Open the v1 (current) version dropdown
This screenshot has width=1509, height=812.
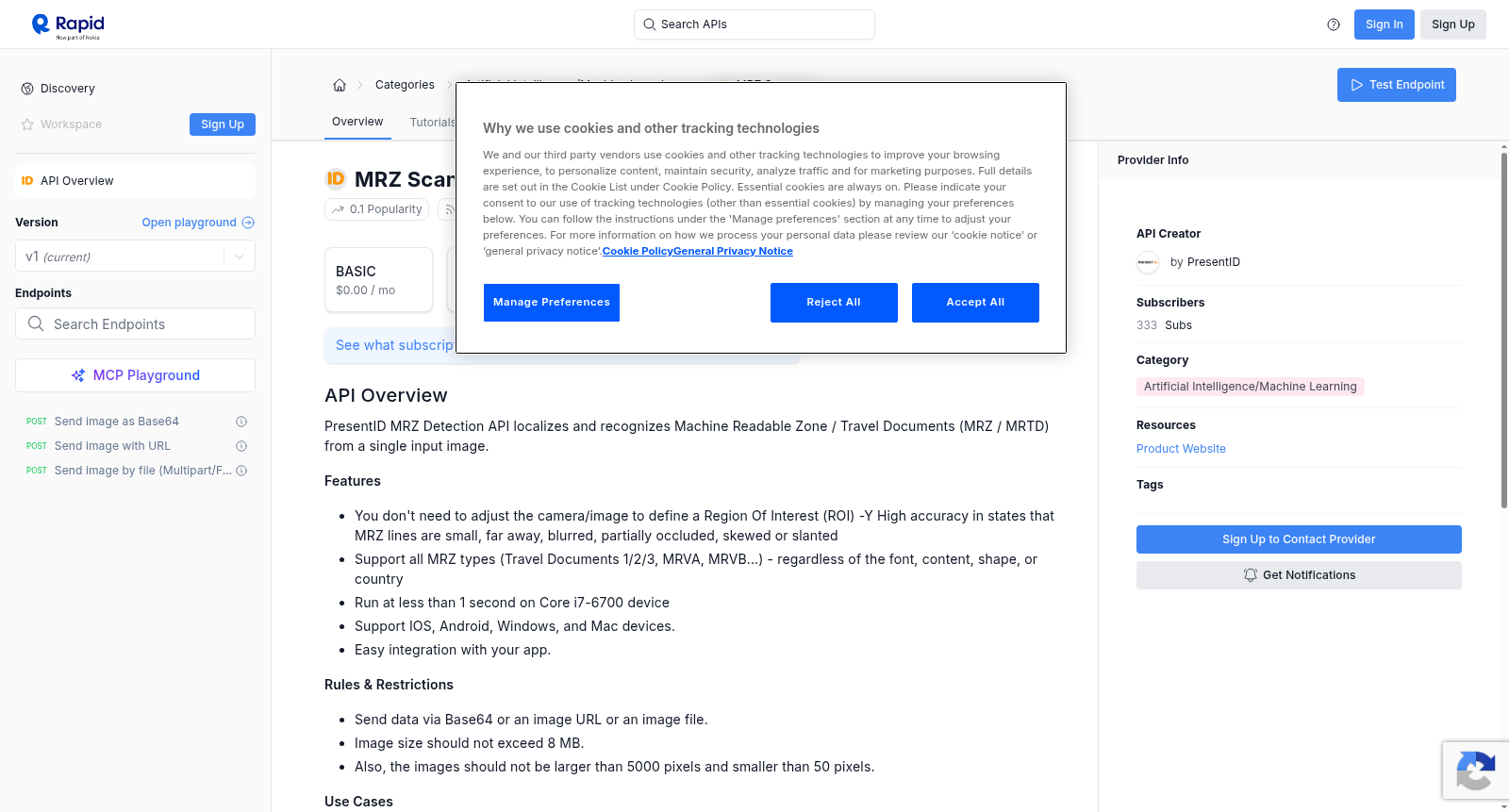click(135, 257)
